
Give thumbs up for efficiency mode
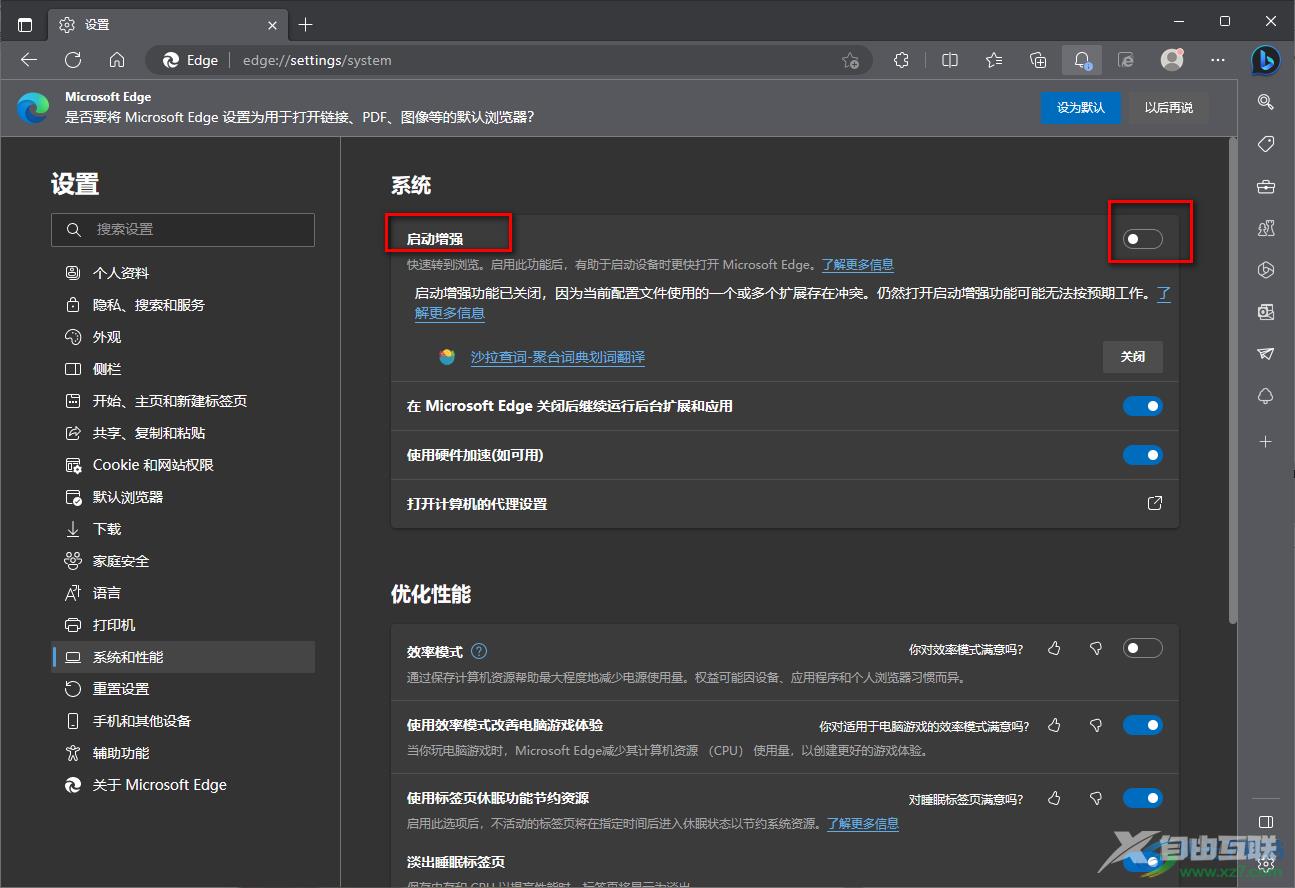pyautogui.click(x=1054, y=649)
